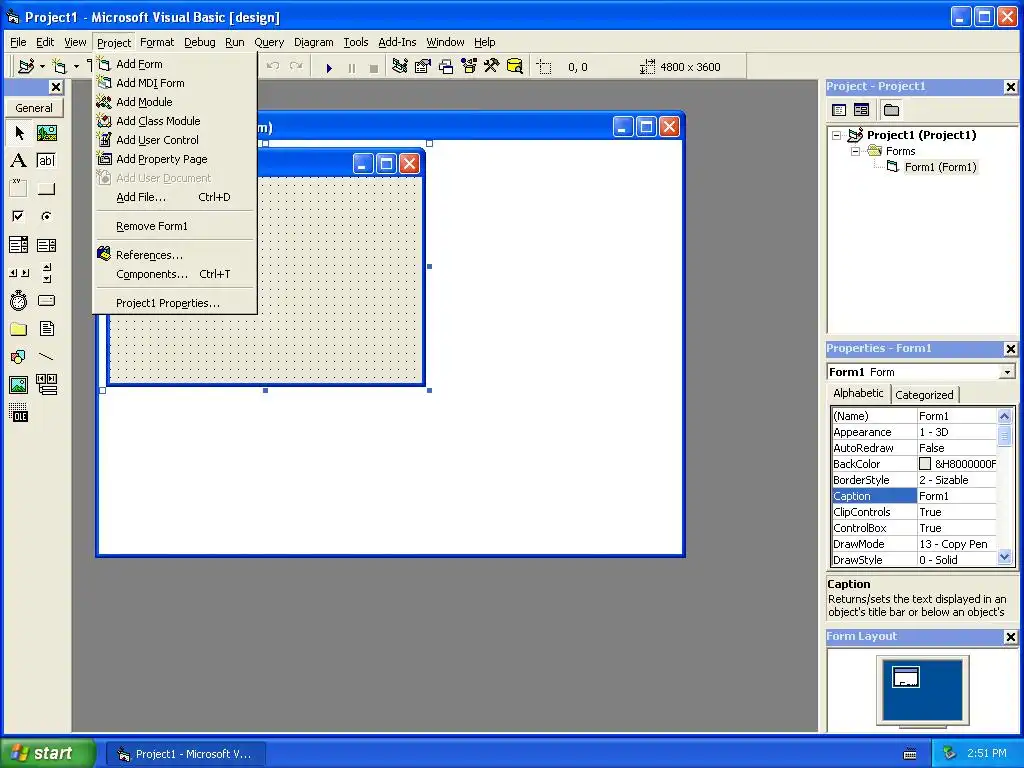Choose Add Property Page menu entry
This screenshot has width=1024, height=768.
click(x=175, y=159)
